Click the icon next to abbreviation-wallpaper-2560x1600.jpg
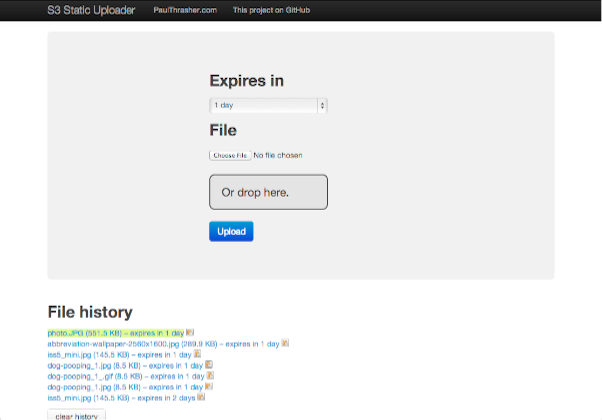602x420 pixels. [285, 343]
